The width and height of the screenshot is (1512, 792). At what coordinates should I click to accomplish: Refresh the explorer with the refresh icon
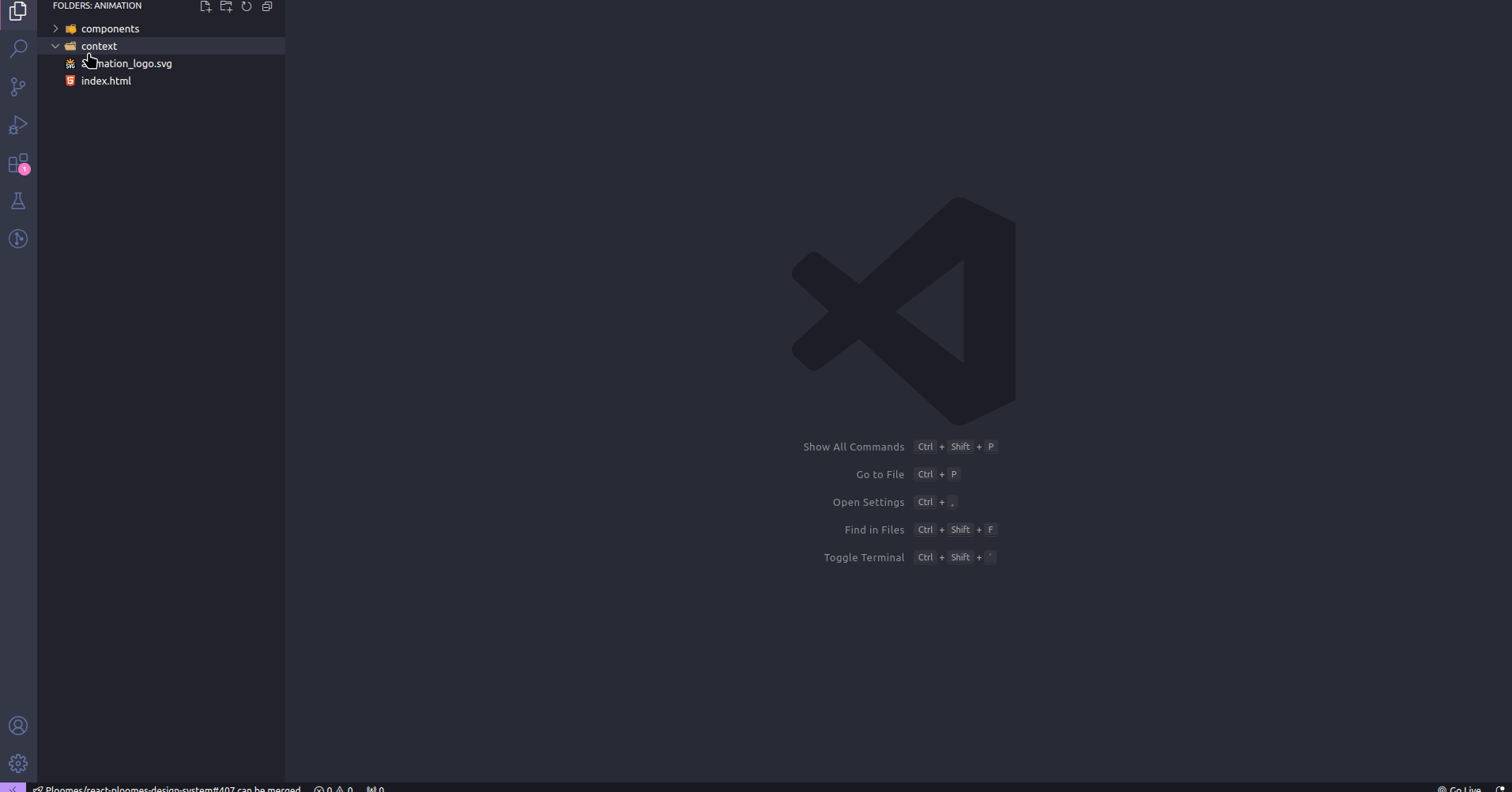[247, 6]
